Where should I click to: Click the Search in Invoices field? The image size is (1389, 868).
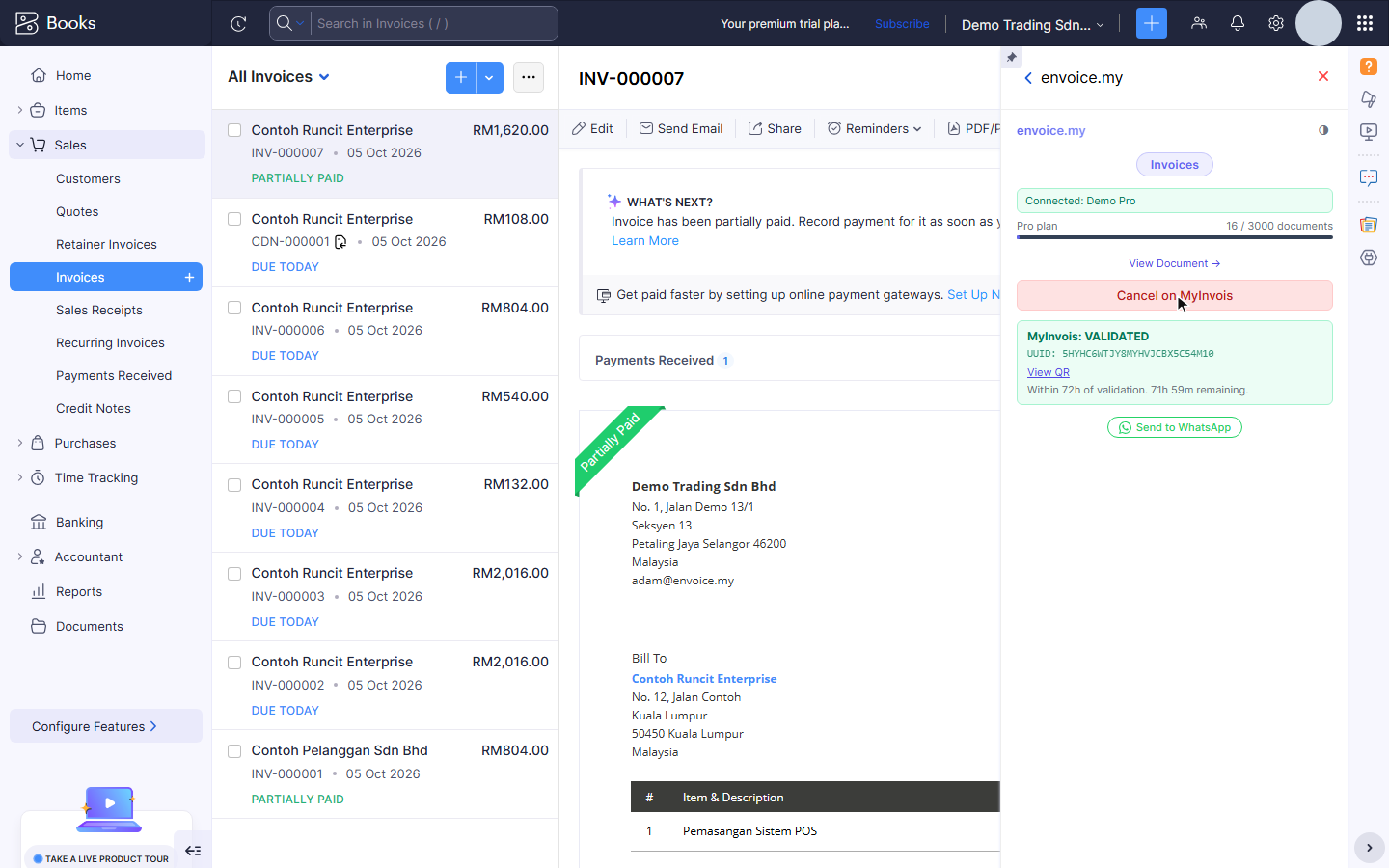pyautogui.click(x=434, y=23)
